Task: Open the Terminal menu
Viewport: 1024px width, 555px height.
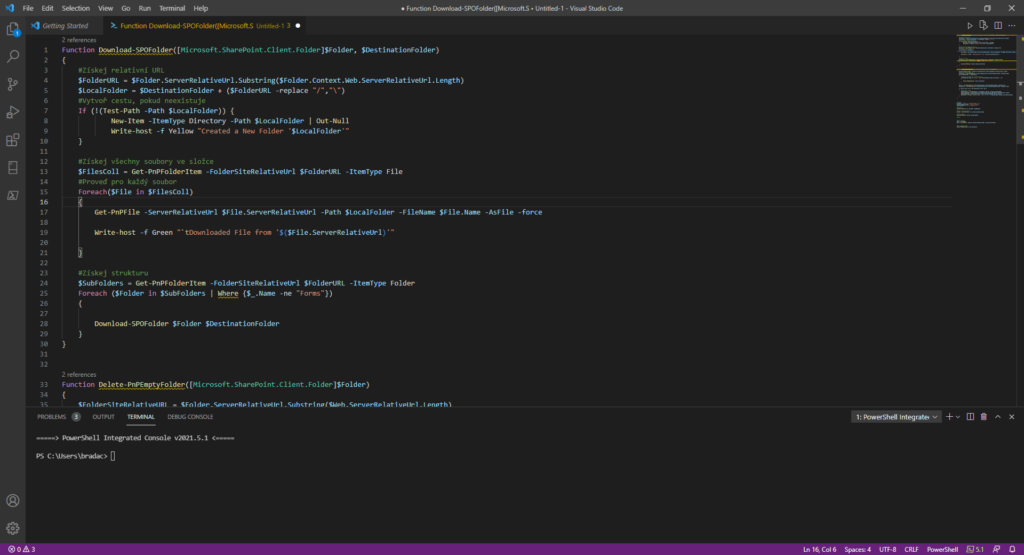Action: click(x=172, y=8)
